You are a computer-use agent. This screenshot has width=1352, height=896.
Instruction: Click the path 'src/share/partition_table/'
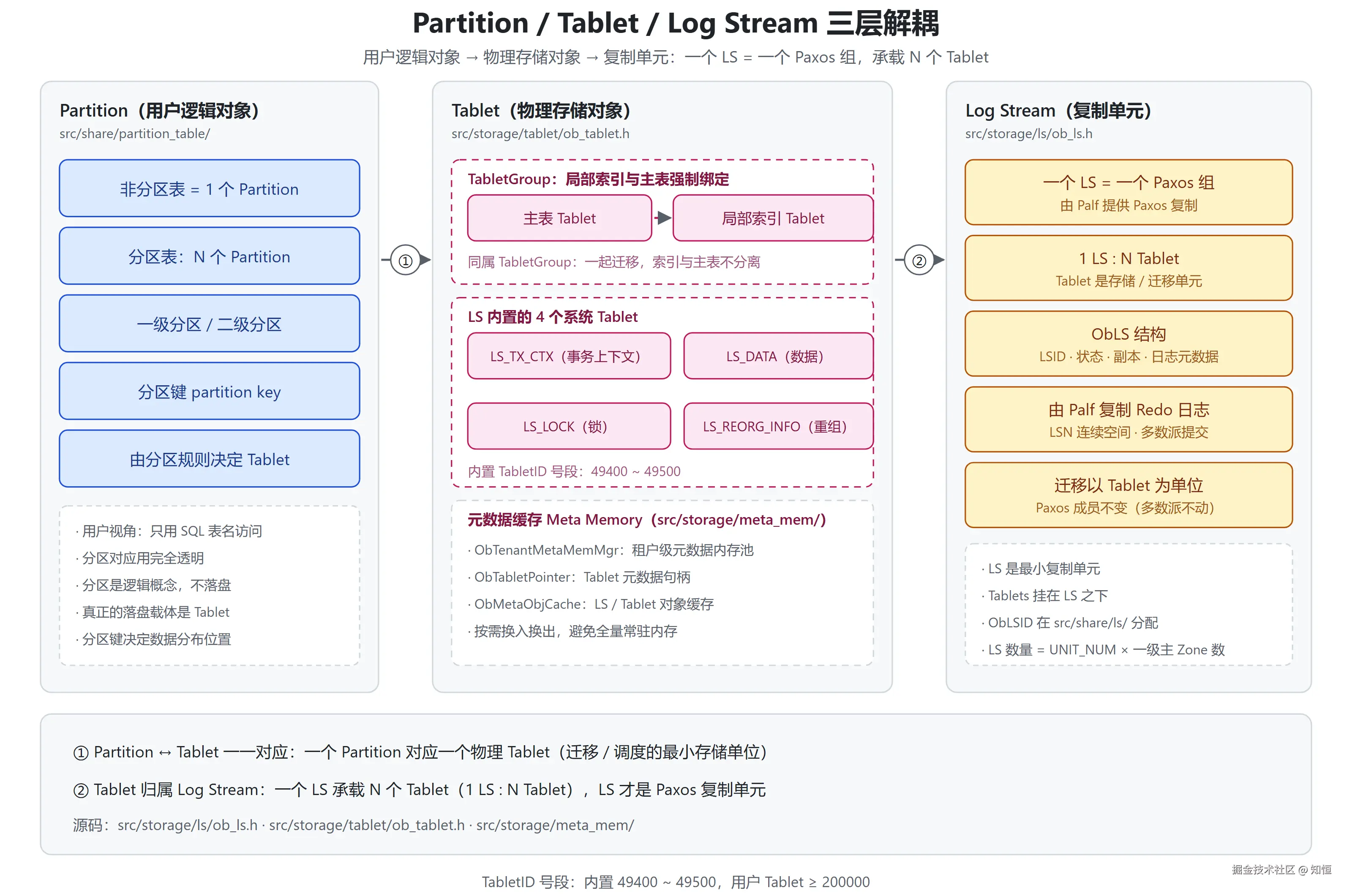[x=135, y=134]
